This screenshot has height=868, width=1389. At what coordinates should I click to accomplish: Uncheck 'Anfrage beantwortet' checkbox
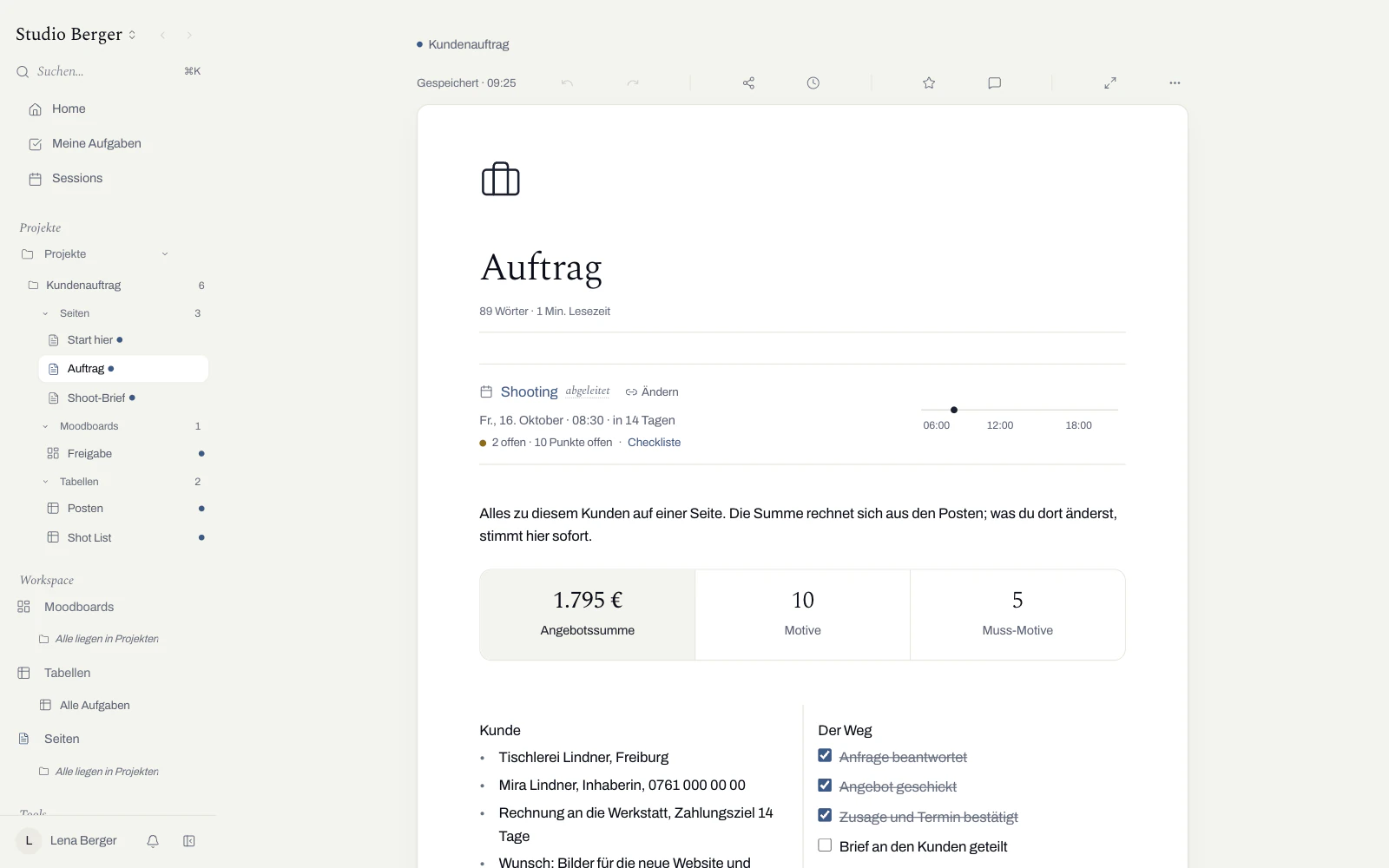[825, 756]
